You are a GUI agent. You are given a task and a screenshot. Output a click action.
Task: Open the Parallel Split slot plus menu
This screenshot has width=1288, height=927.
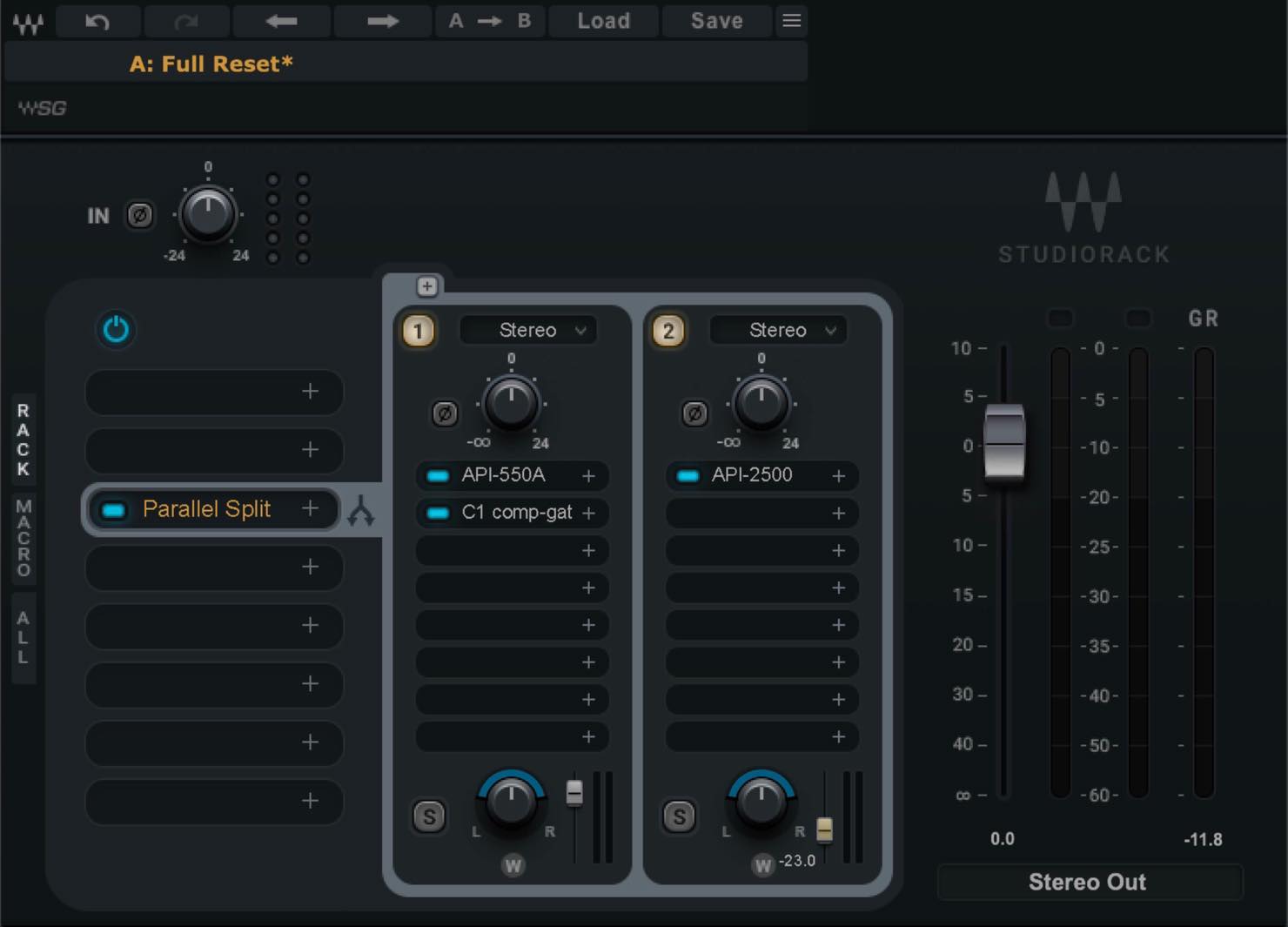310,508
